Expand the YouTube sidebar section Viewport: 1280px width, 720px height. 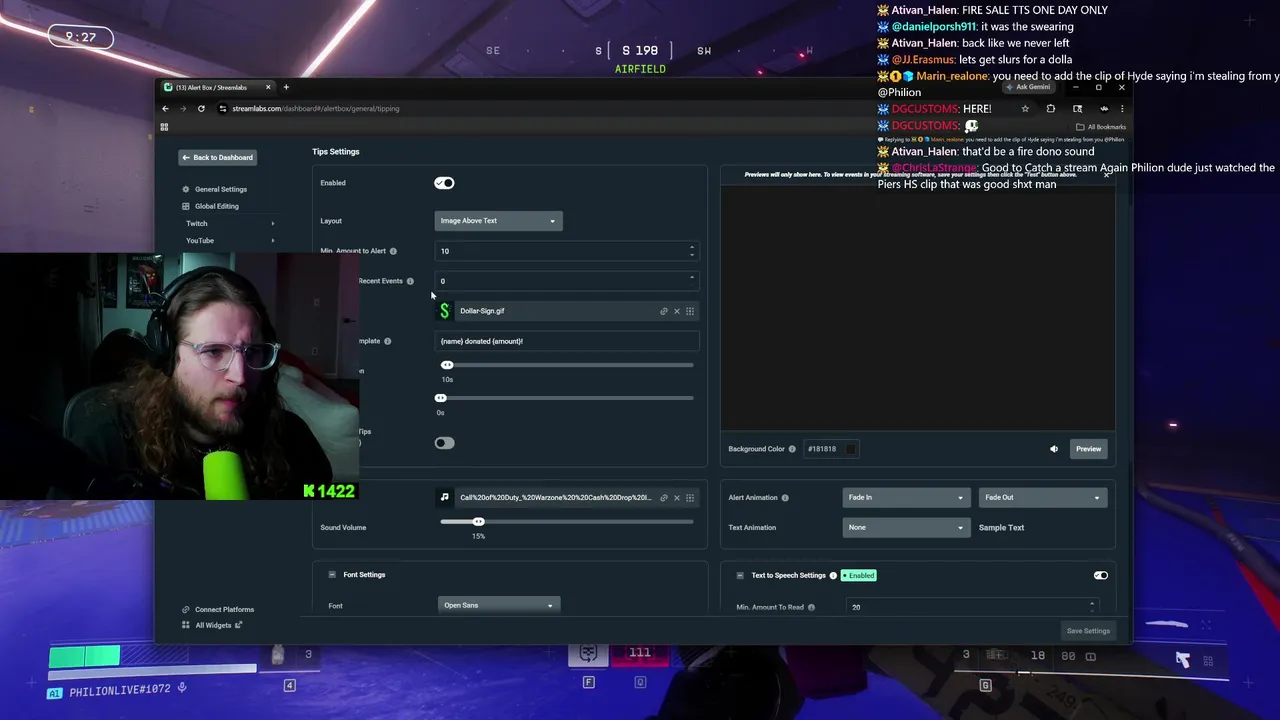(230, 240)
